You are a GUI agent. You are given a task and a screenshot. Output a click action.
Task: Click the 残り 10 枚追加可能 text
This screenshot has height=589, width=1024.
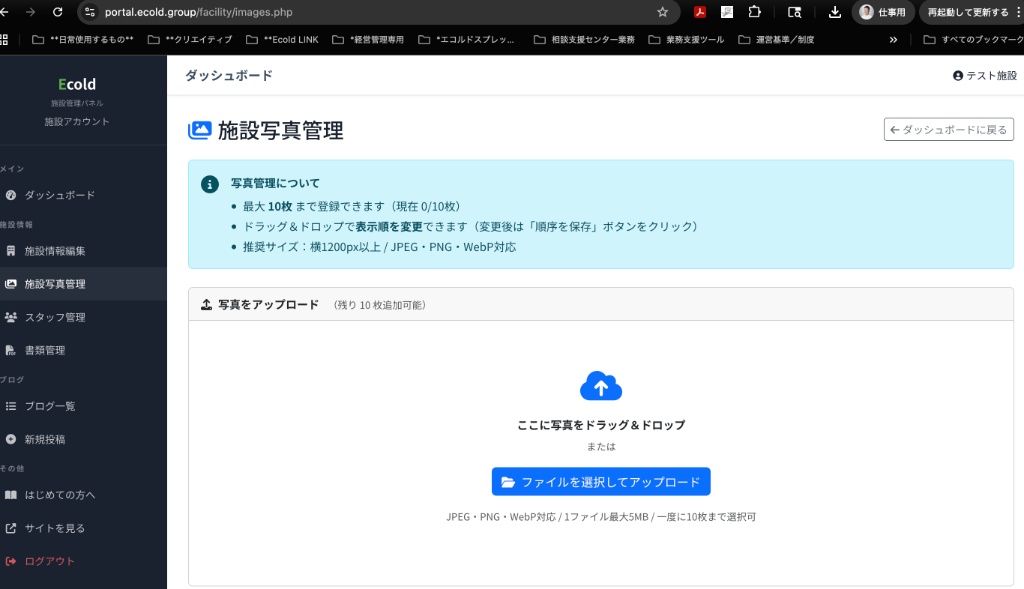click(x=379, y=305)
